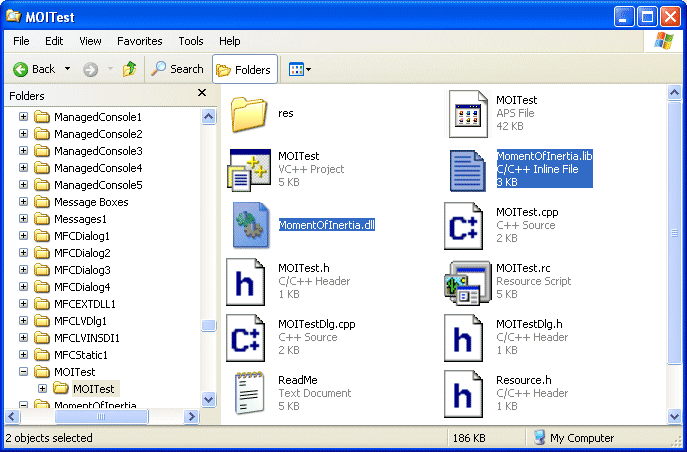Open the Help menu
Image resolution: width=687 pixels, height=452 pixels.
[x=230, y=41]
